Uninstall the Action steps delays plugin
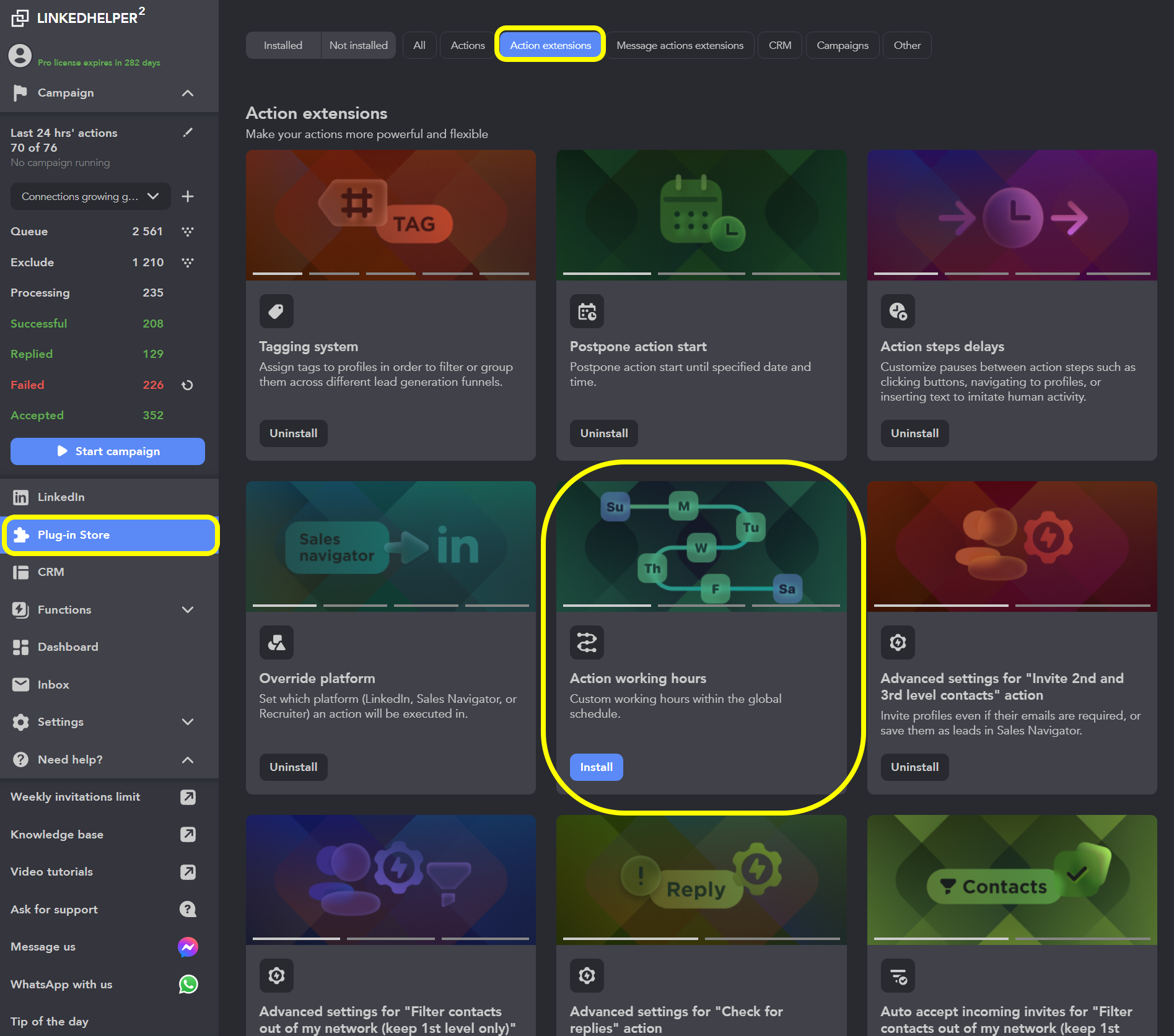Screen dimensions: 1174x1036 click(915, 433)
